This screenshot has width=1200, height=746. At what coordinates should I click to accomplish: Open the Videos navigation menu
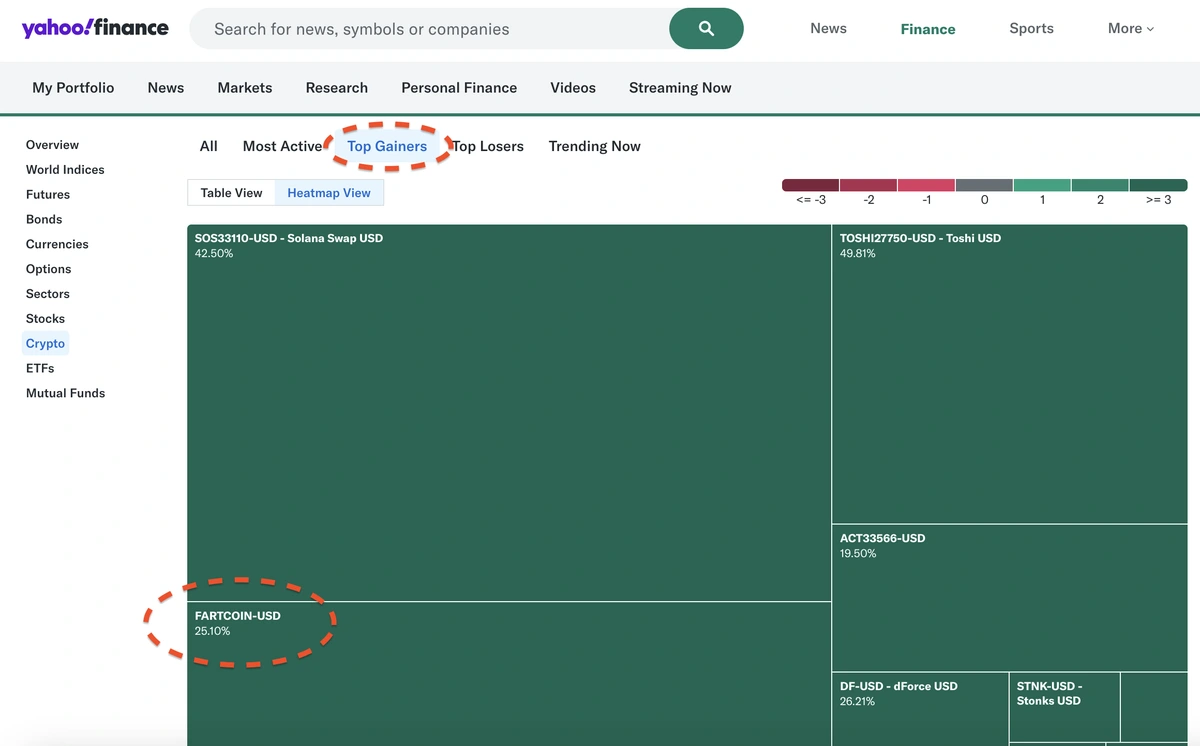(x=573, y=88)
